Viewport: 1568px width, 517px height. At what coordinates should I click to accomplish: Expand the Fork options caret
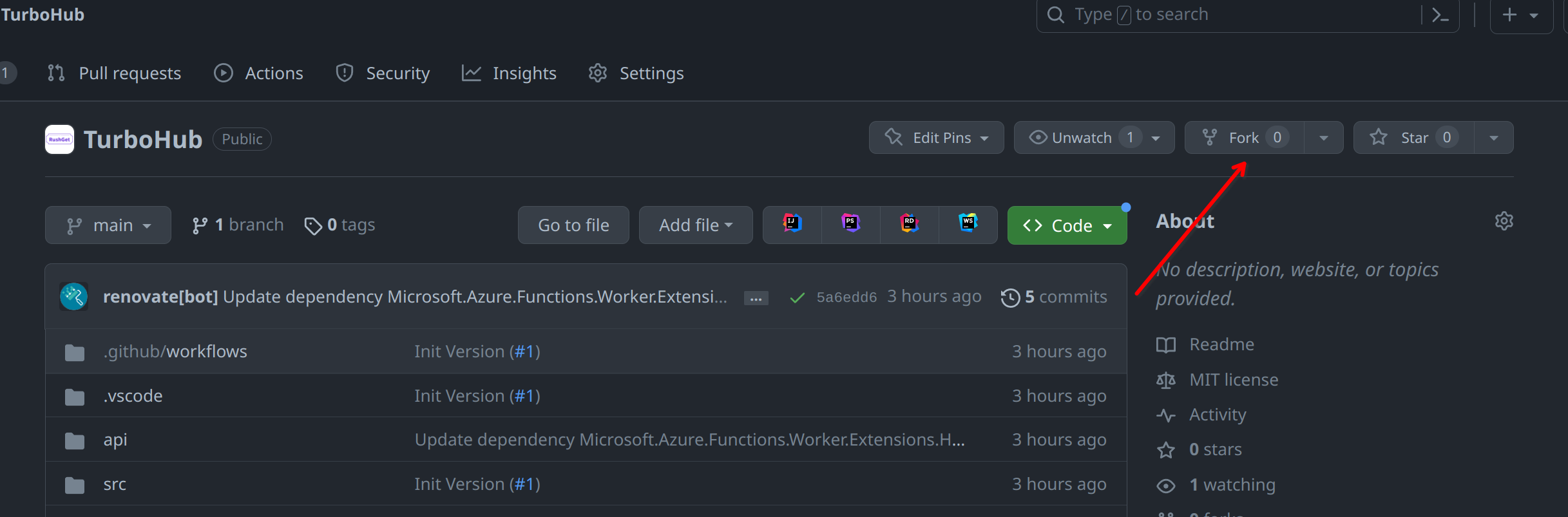coord(1324,138)
